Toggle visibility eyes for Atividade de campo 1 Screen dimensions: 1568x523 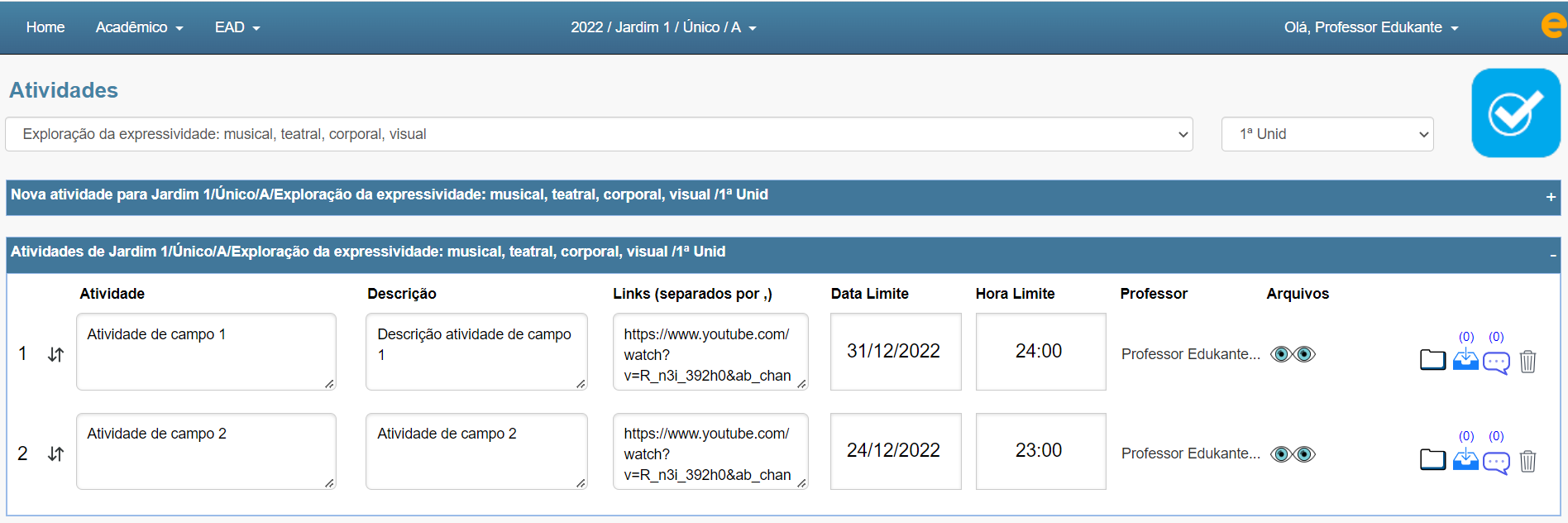(x=1293, y=354)
